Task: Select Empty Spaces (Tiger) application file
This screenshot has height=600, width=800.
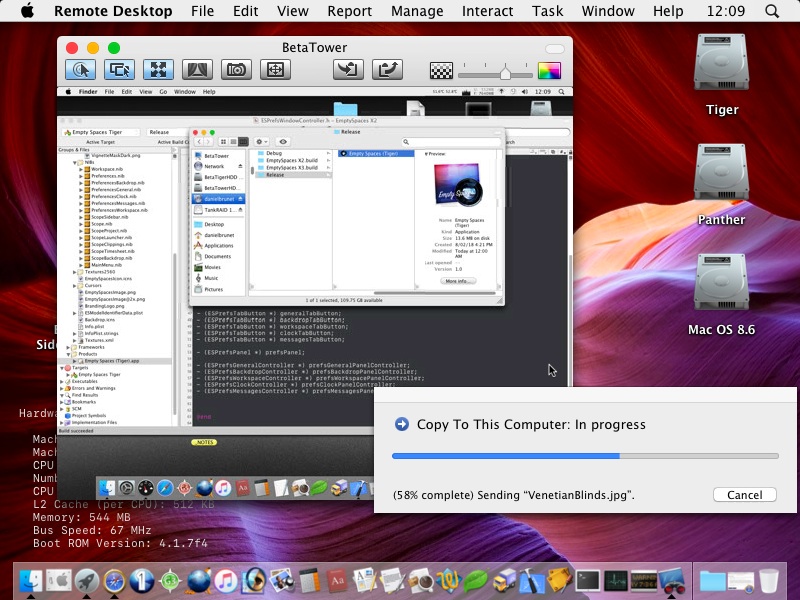Action: click(376, 153)
